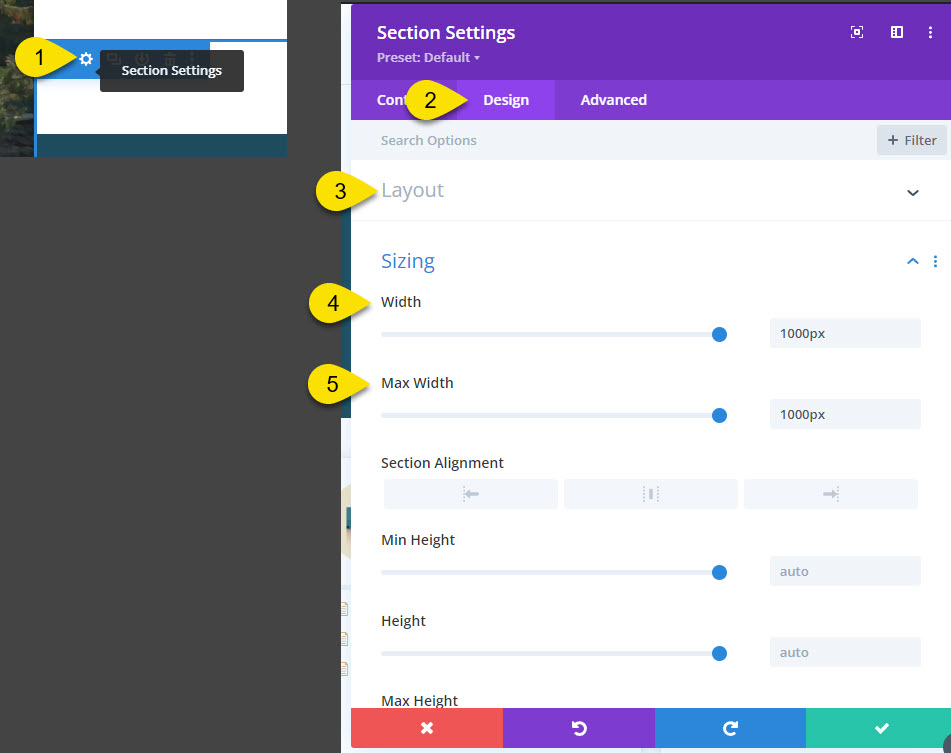Discard changes with the red X button

tap(427, 728)
